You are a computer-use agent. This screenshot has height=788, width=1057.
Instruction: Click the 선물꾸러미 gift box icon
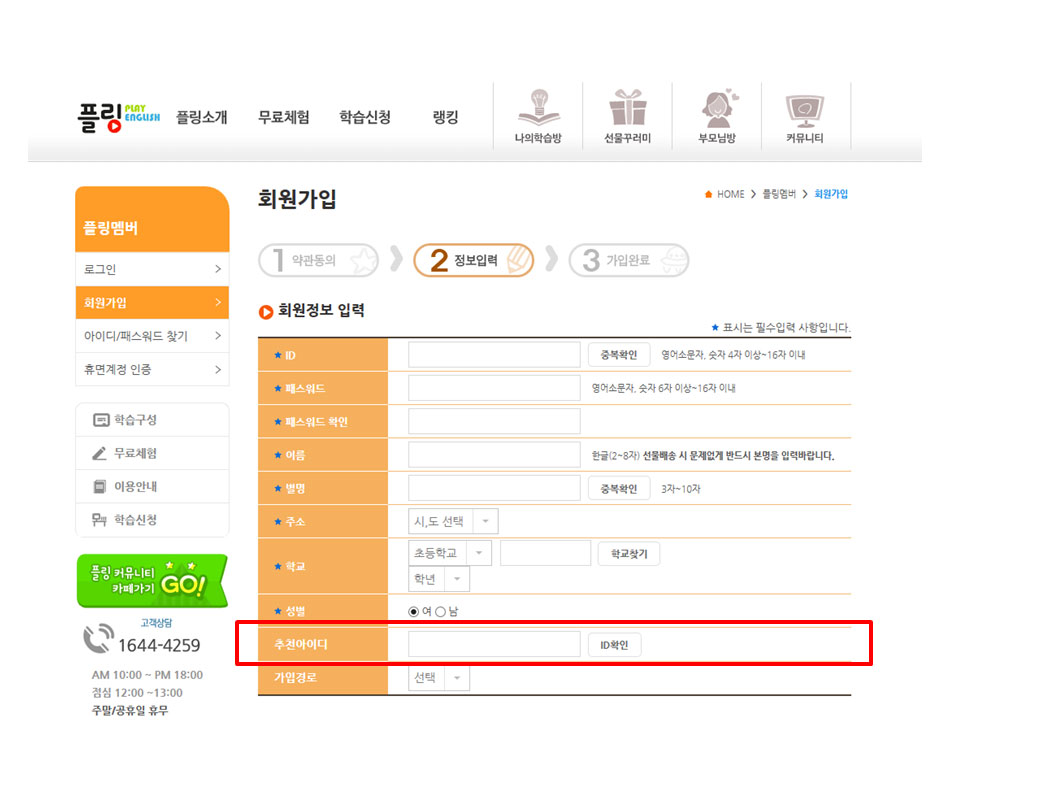tap(627, 108)
